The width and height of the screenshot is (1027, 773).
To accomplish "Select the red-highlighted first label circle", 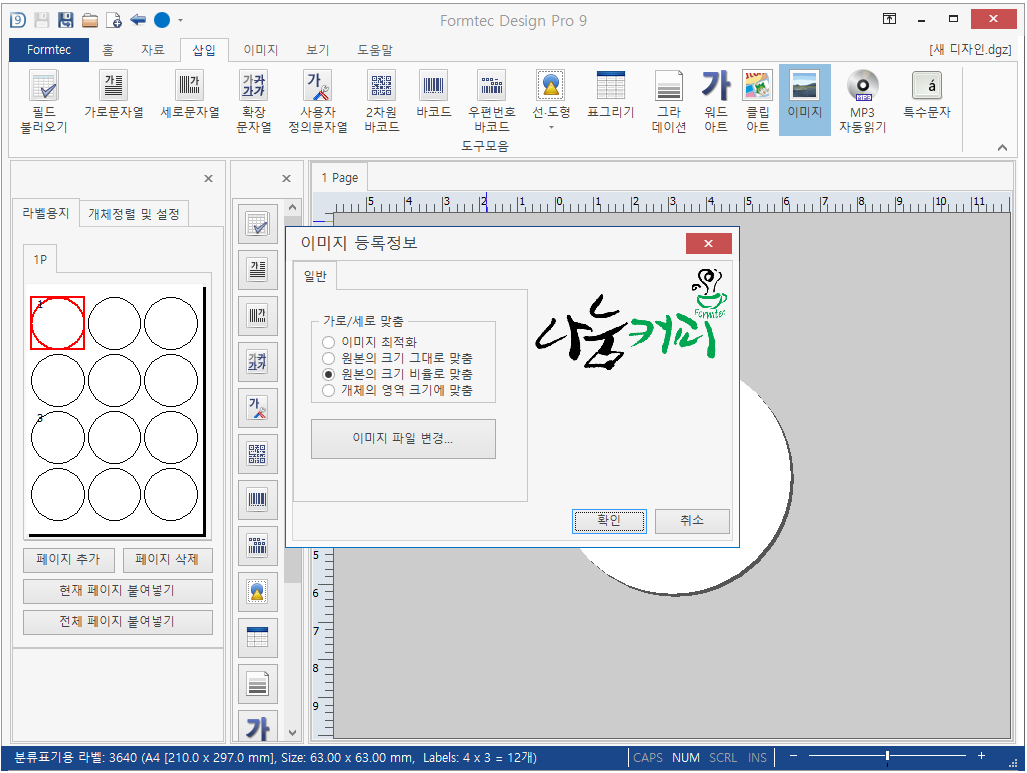I will (x=58, y=323).
